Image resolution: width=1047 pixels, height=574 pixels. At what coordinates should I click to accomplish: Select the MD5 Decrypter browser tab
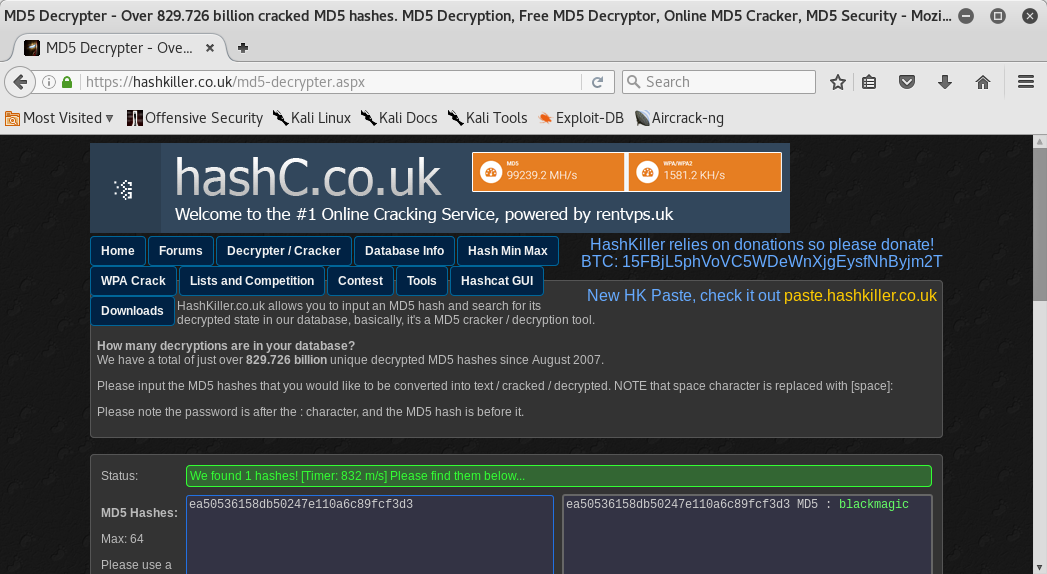(x=118, y=47)
